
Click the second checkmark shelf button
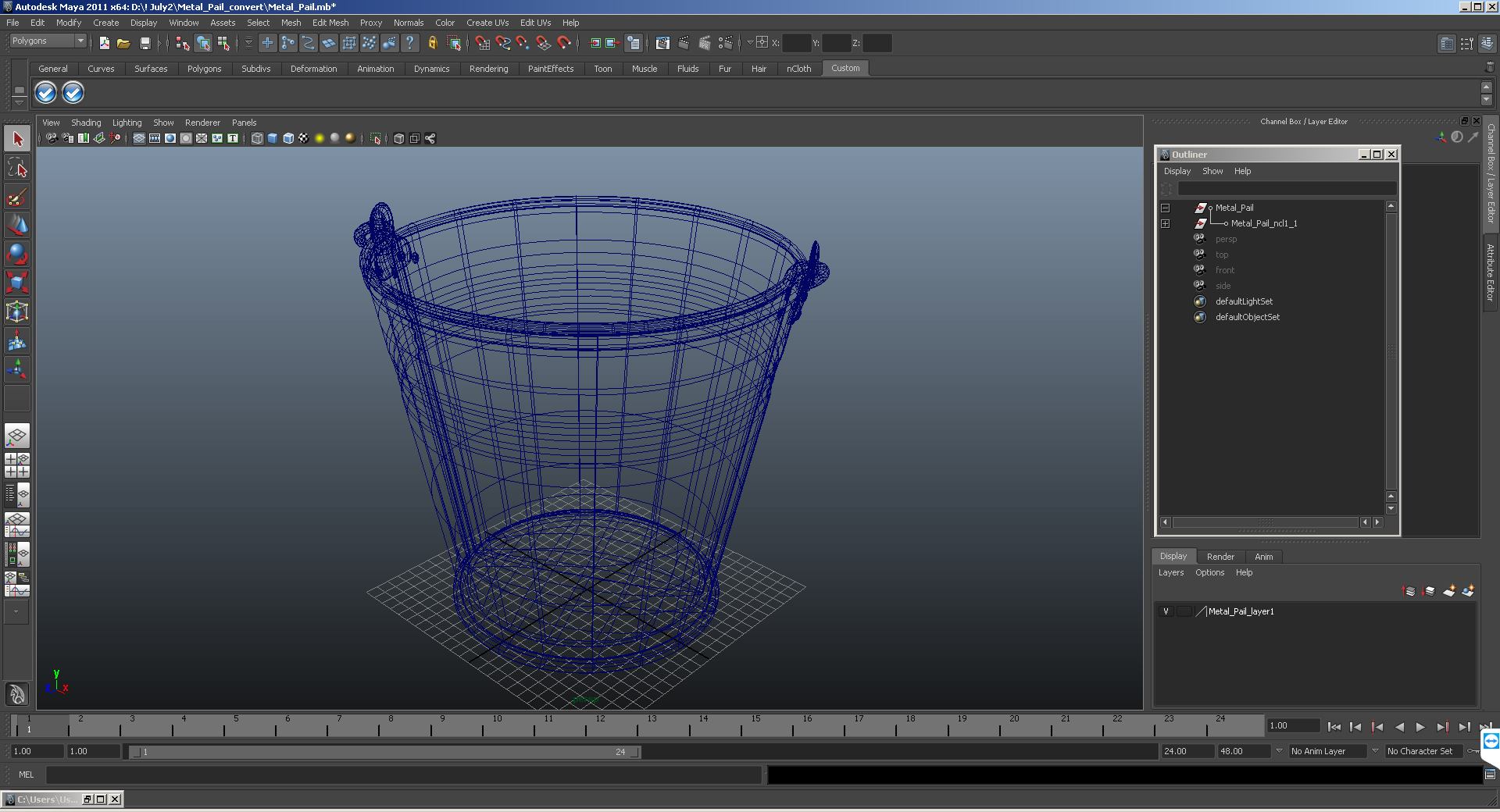[x=73, y=93]
